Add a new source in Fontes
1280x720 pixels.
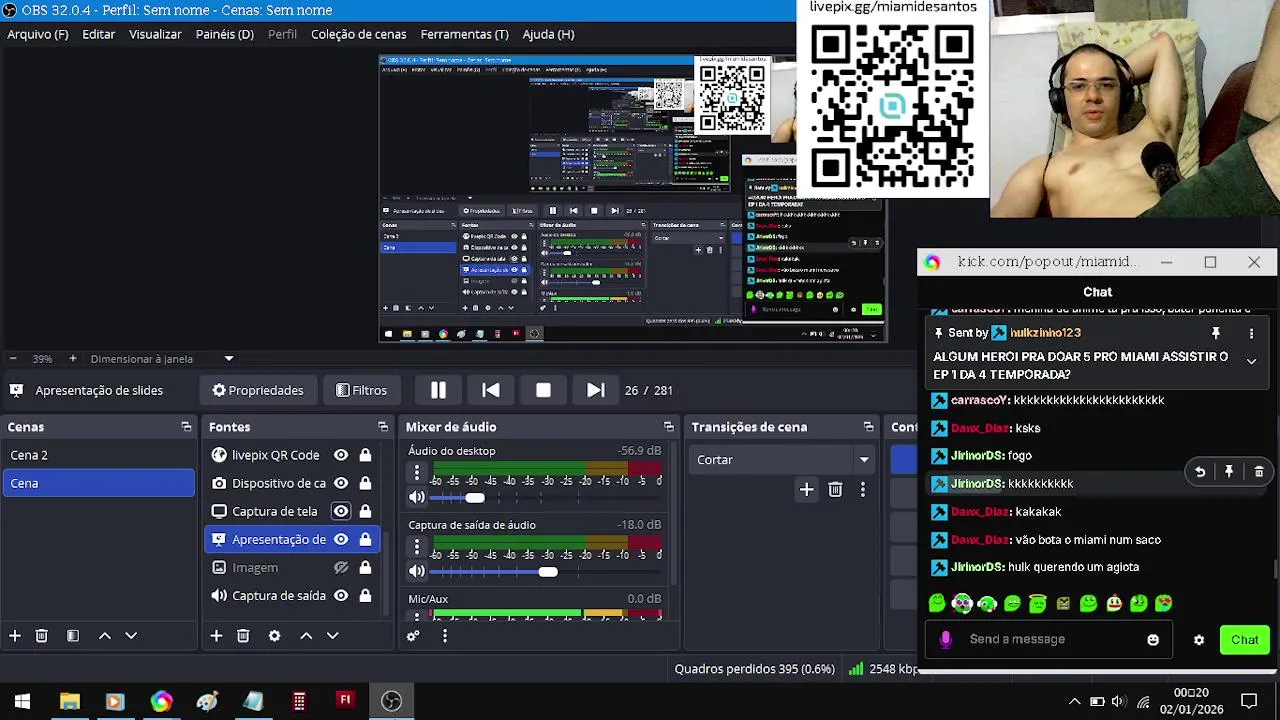[x=216, y=636]
